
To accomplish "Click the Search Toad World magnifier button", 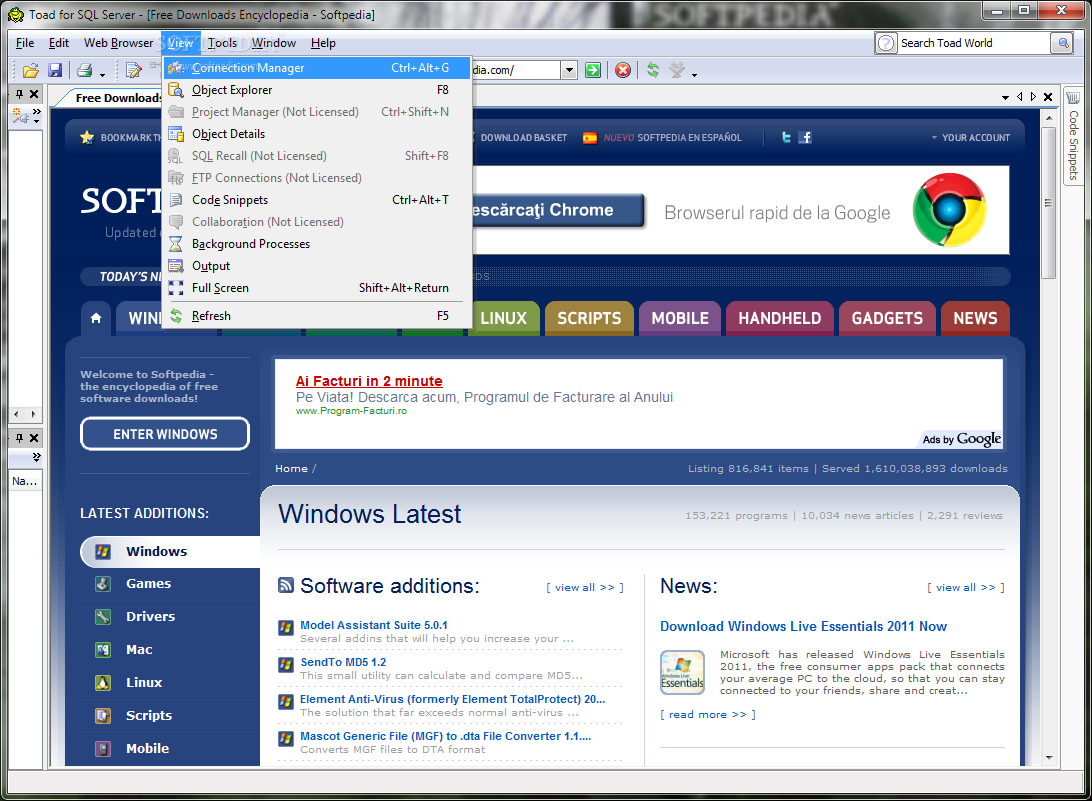I will pos(1063,43).
